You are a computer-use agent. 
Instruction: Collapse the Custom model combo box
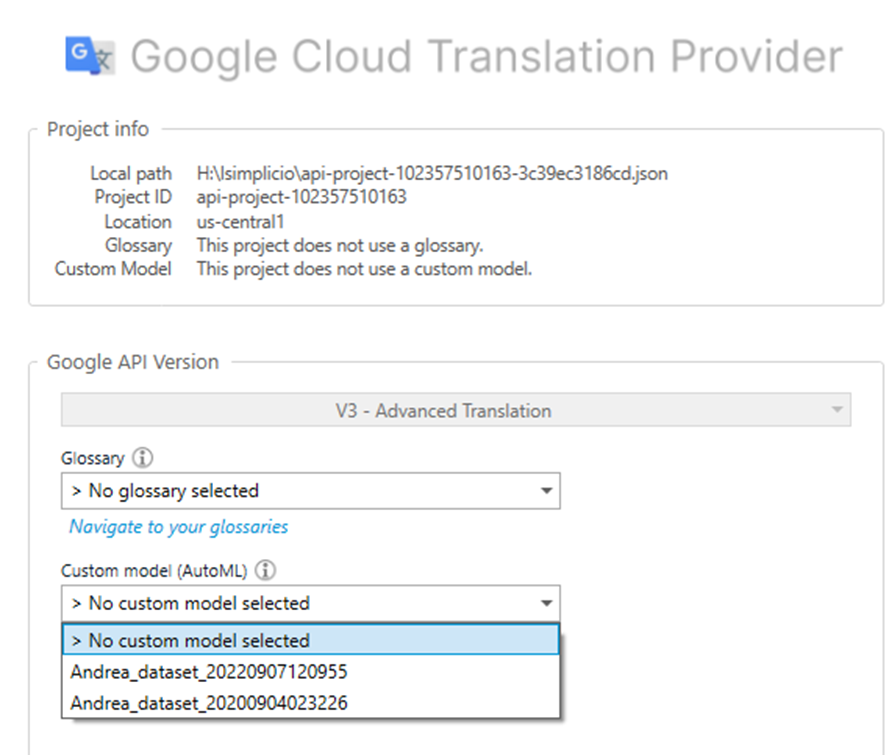pos(311,603)
